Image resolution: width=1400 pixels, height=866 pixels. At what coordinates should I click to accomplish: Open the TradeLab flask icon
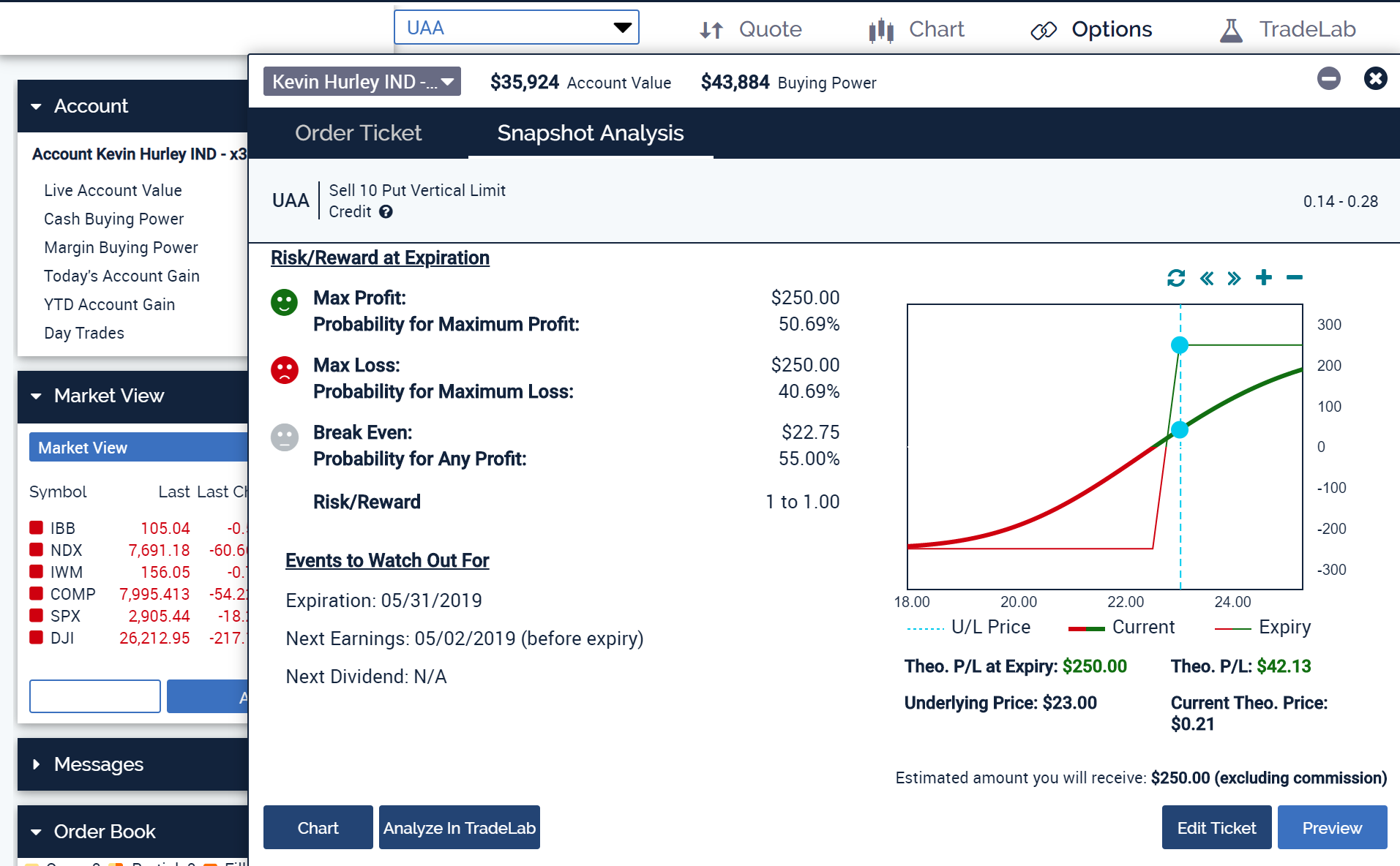[1231, 30]
